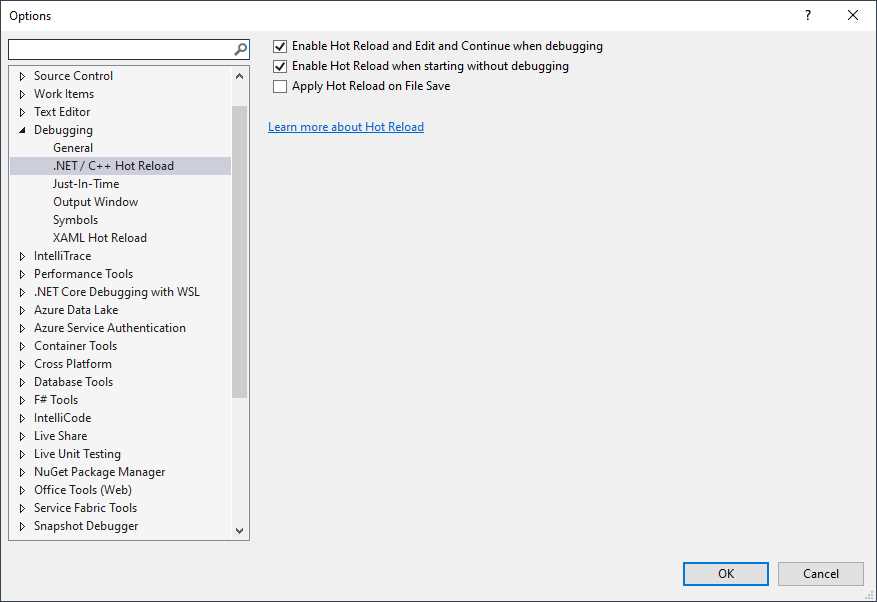The height and width of the screenshot is (602, 877).
Task: Expand the Text Editor settings node
Action: [24, 111]
